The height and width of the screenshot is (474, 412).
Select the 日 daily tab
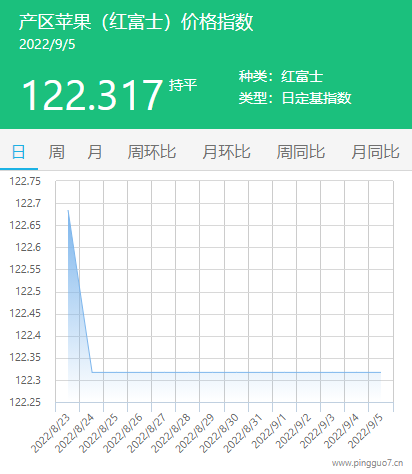[x=19, y=152]
